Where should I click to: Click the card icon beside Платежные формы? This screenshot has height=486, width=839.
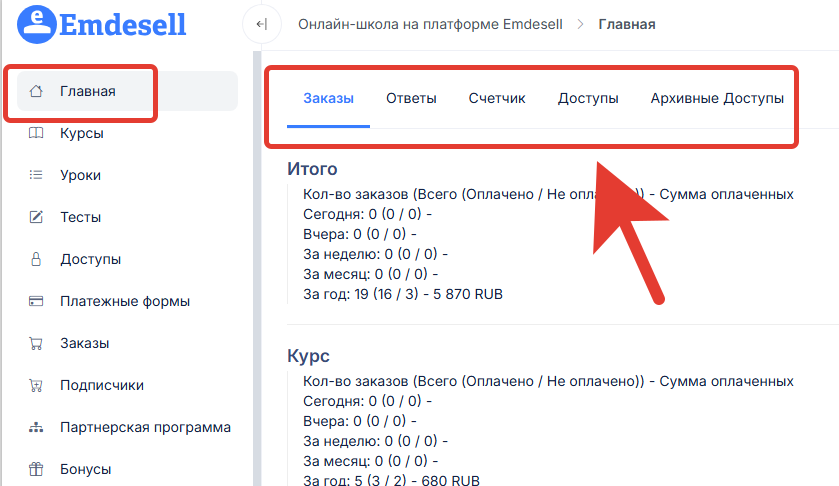36,301
